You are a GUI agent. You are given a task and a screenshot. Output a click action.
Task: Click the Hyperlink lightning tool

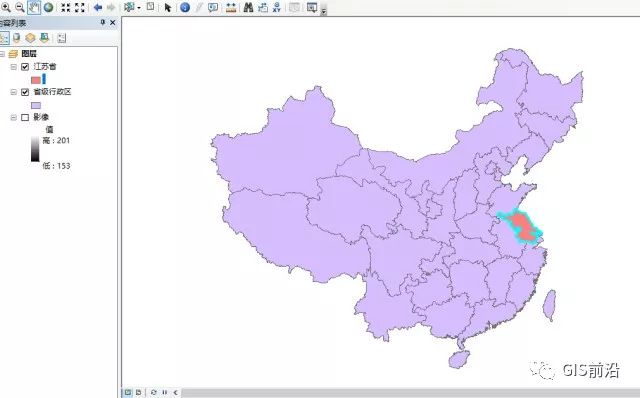point(199,7)
